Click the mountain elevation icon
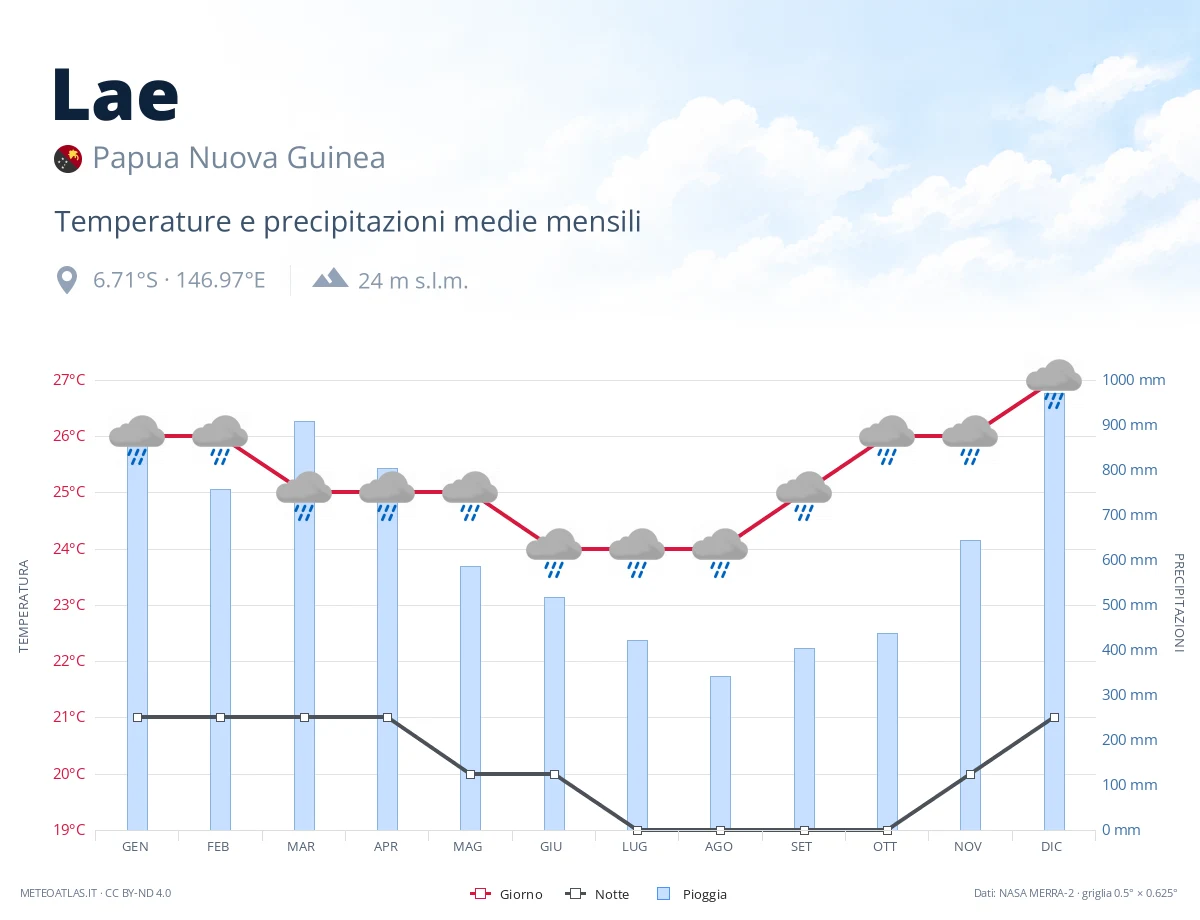Screen dimensions: 1200x920 click(330, 278)
